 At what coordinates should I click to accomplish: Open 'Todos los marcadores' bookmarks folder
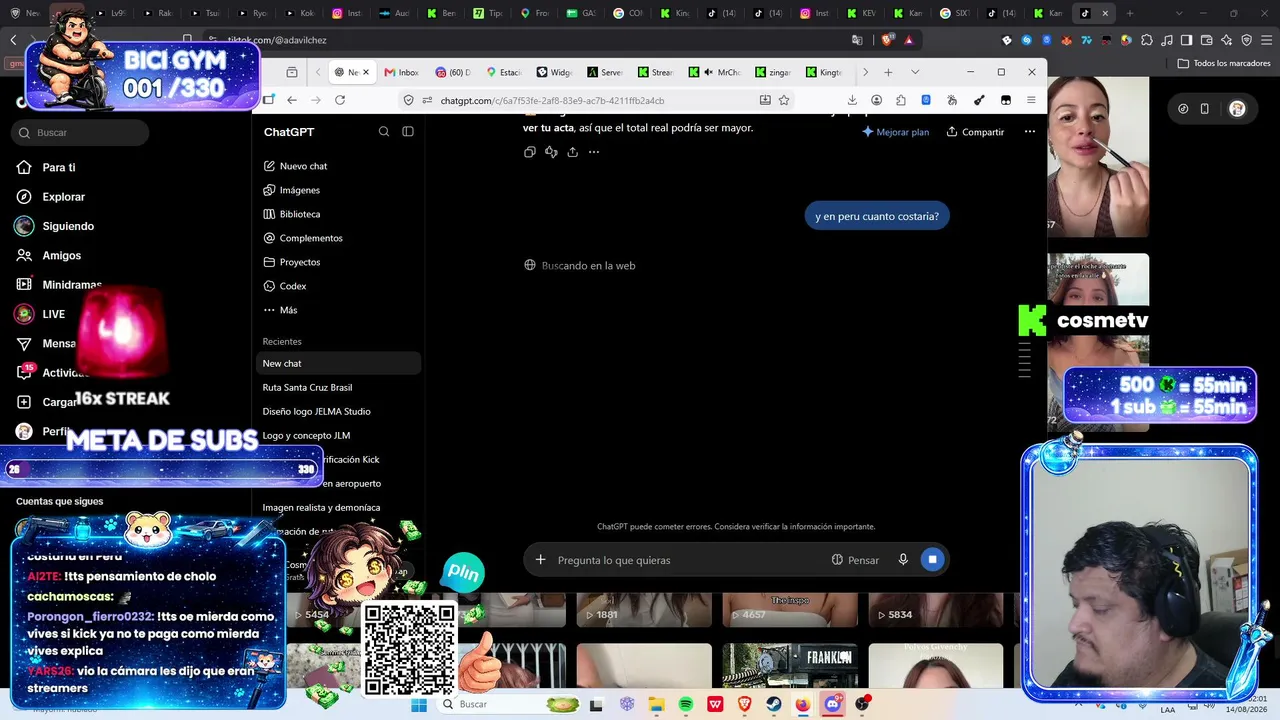(1224, 63)
